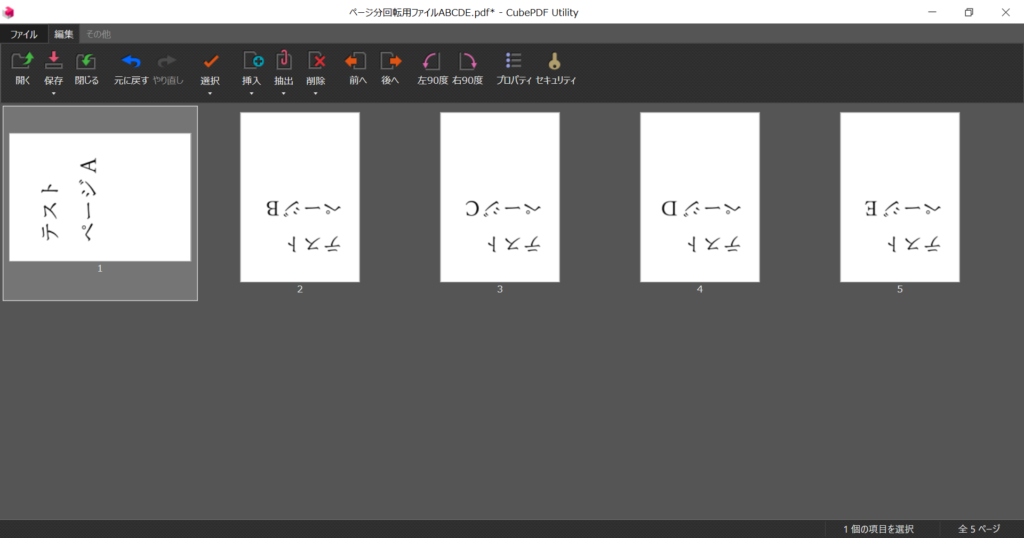Viewport: 1024px width, 538px height.
Task: Select the page 3 thumbnail (ページC)
Action: (500, 197)
